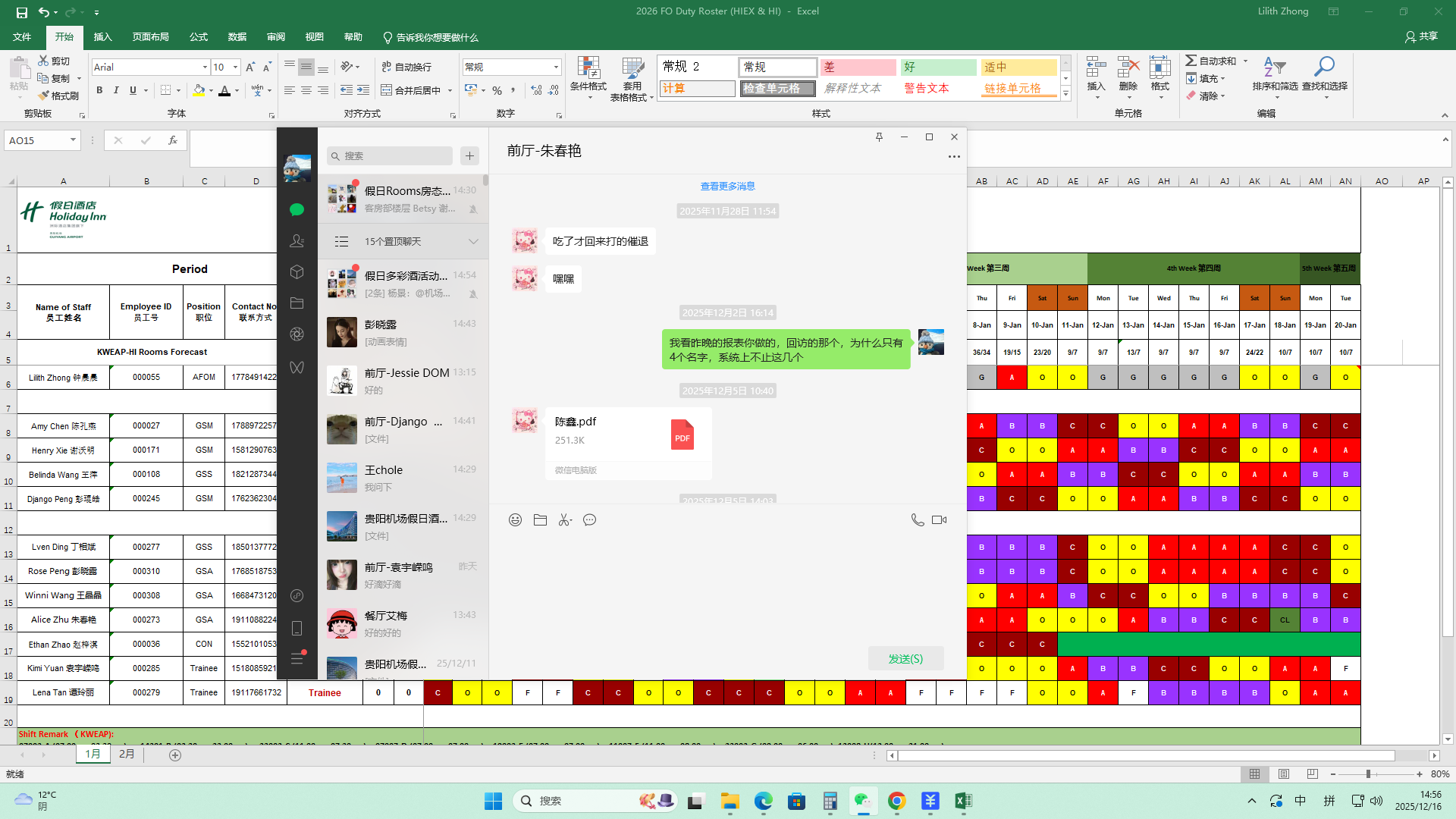The height and width of the screenshot is (819, 1456).
Task: Start a video call in chat
Action: click(939, 520)
